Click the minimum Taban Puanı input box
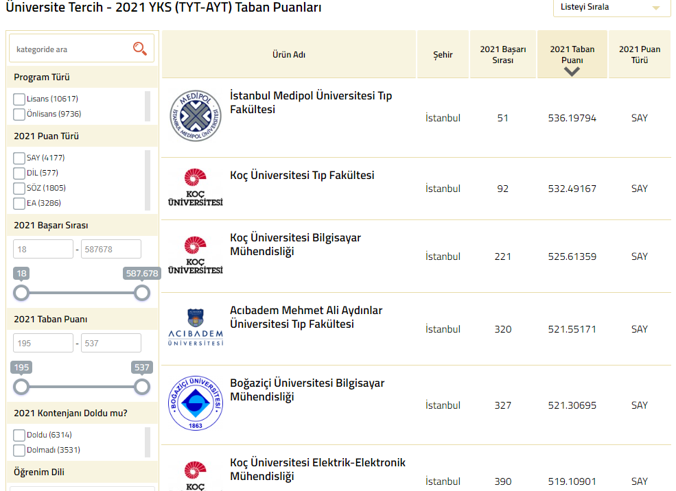The height and width of the screenshot is (491, 676). pyautogui.click(x=43, y=343)
